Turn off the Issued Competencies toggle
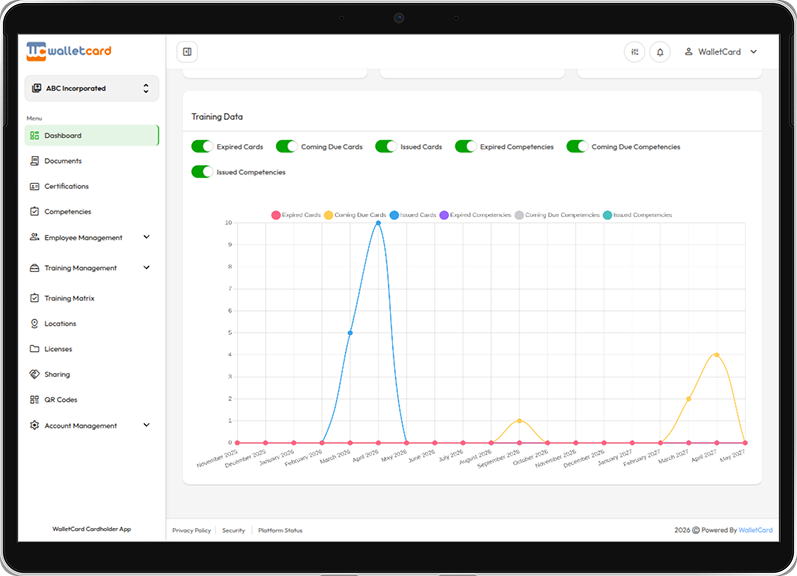The width and height of the screenshot is (797, 576). (202, 172)
